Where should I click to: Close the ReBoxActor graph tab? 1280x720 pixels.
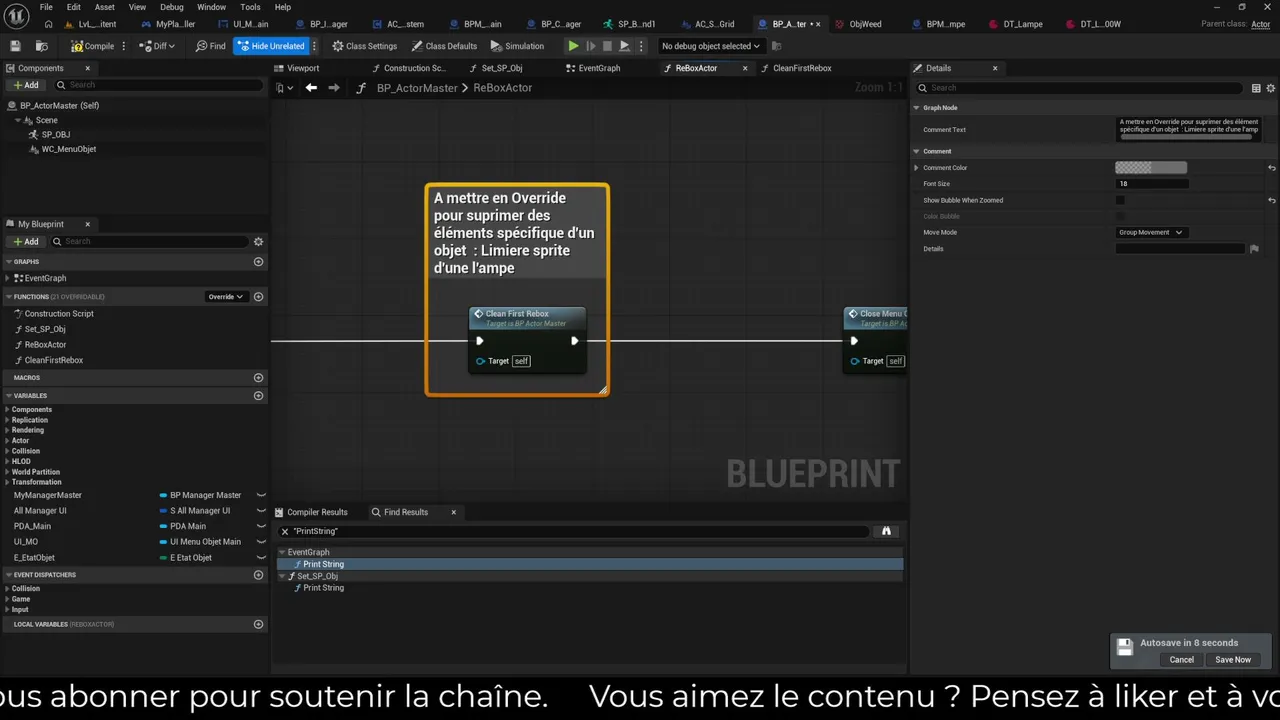[745, 68]
